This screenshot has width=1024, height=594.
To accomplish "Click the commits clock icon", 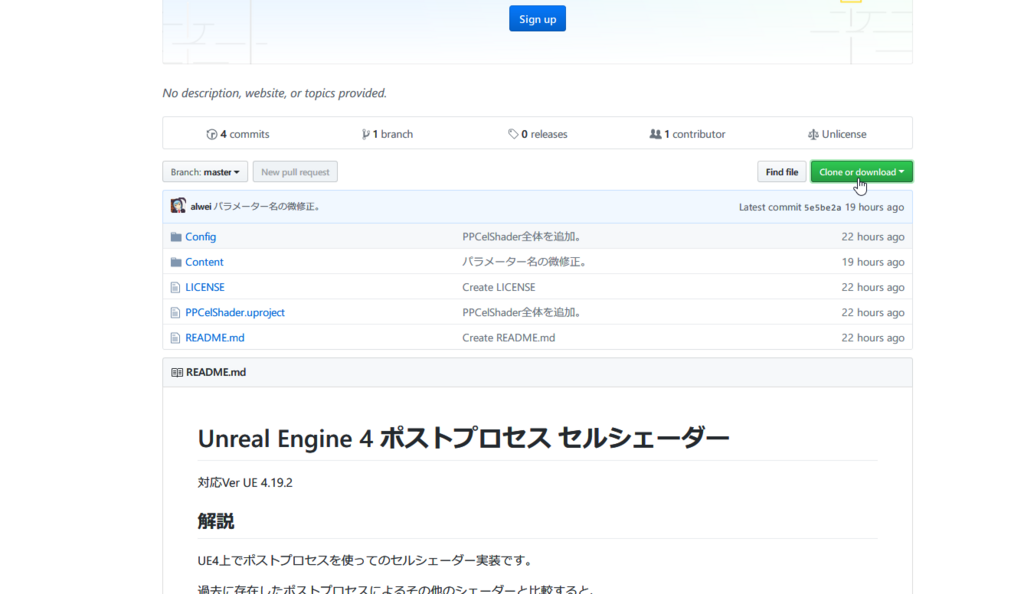I will coord(212,134).
